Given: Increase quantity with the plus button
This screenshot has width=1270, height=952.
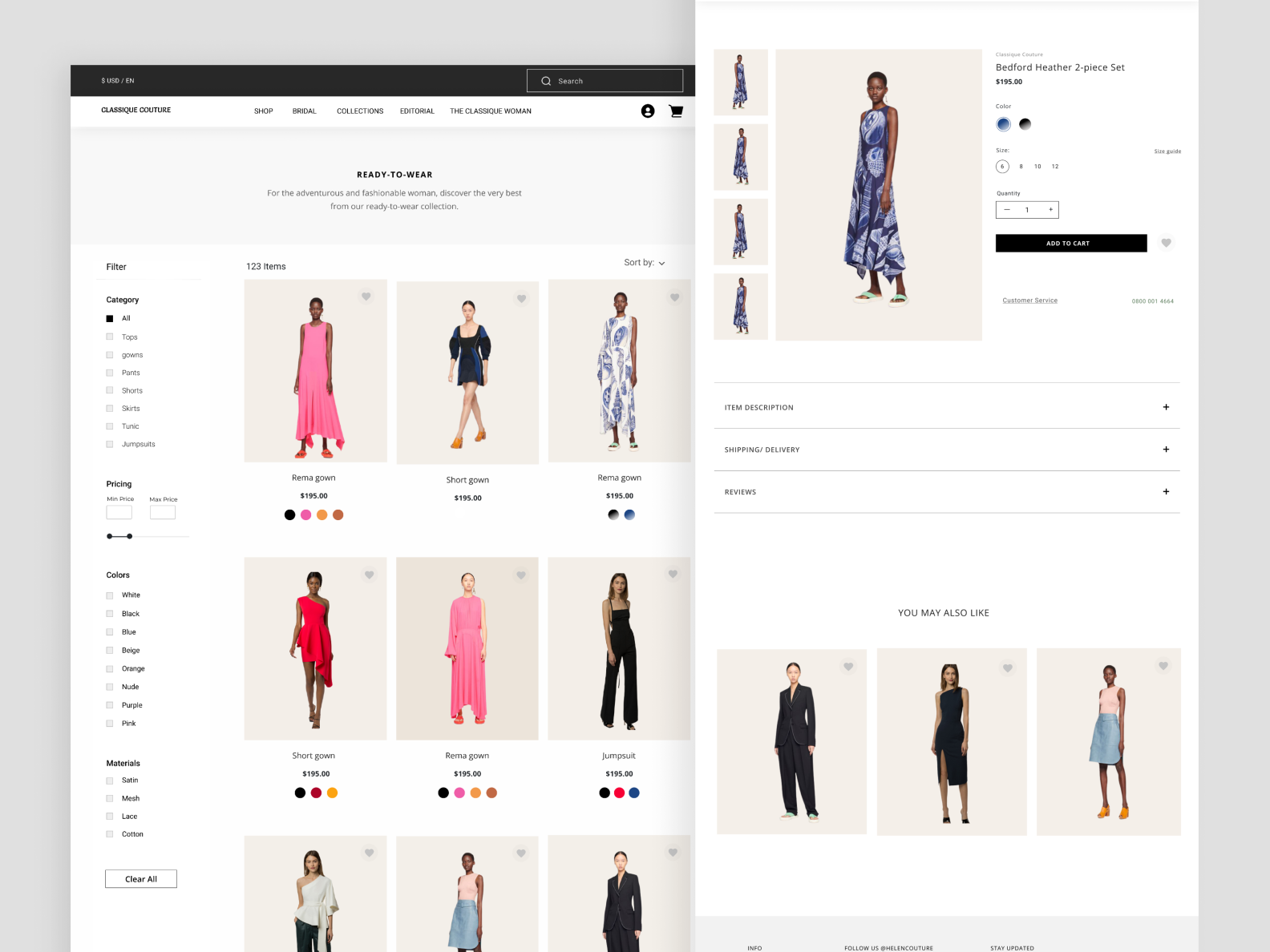Looking at the screenshot, I should tap(1050, 210).
